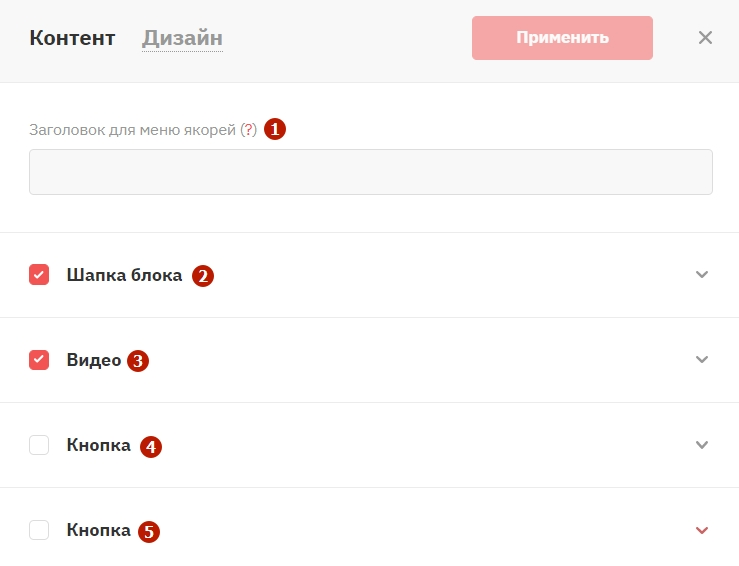This screenshot has width=739, height=566.
Task: Enable the Кнопка checkbox marked 4
Action: pyautogui.click(x=39, y=445)
